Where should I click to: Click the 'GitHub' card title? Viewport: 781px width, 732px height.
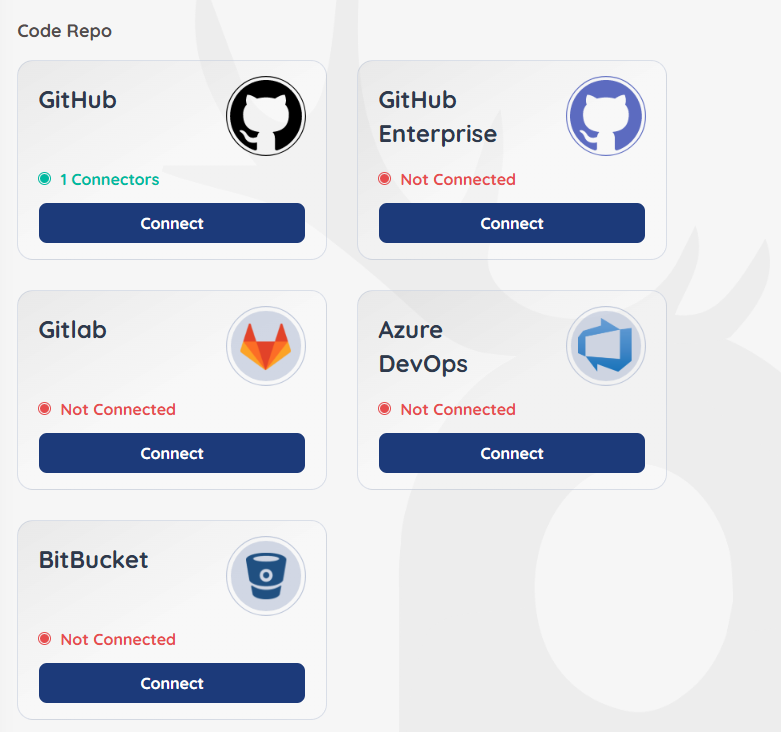pos(78,100)
